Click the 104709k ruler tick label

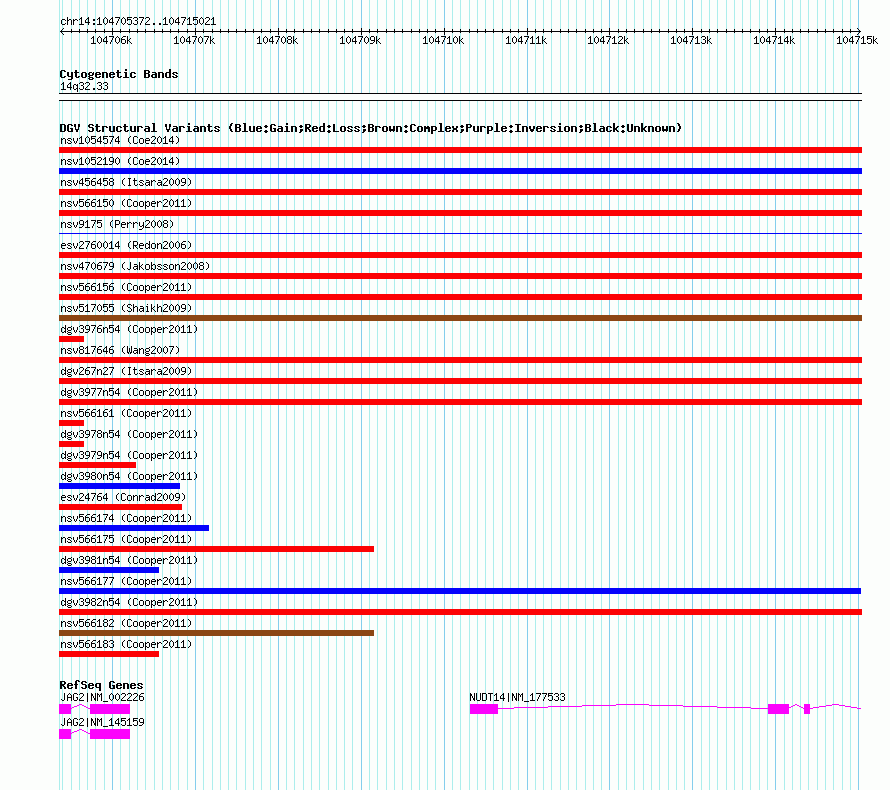(360, 40)
